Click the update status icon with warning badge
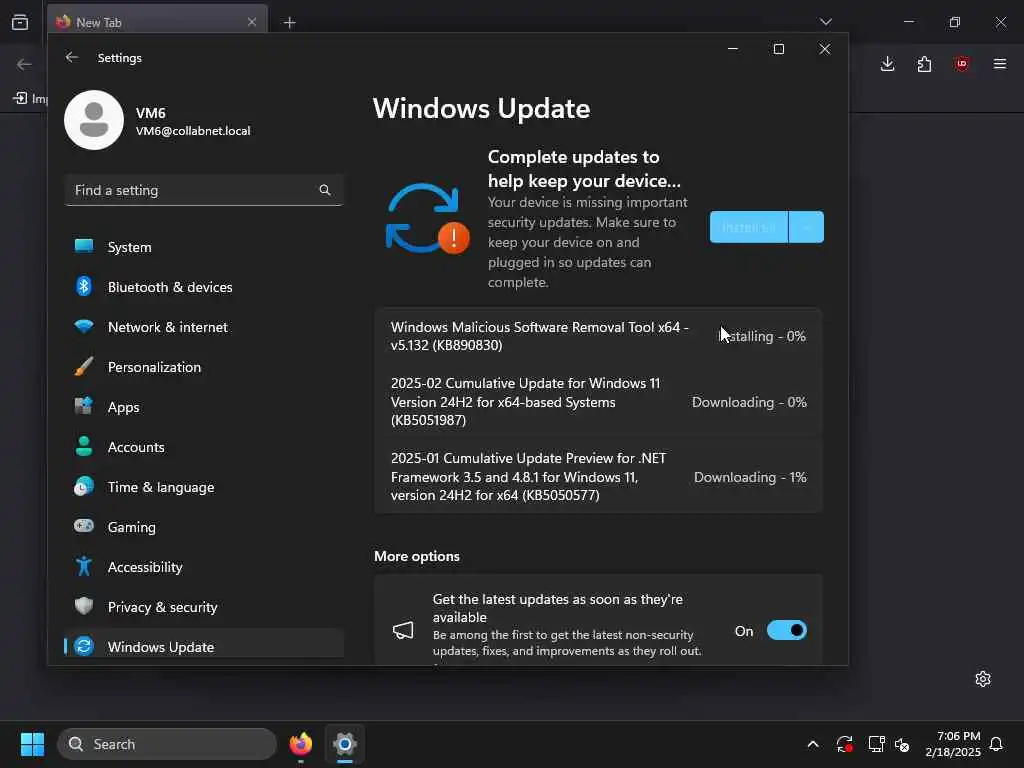Viewport: 1024px width, 768px height. (428, 218)
